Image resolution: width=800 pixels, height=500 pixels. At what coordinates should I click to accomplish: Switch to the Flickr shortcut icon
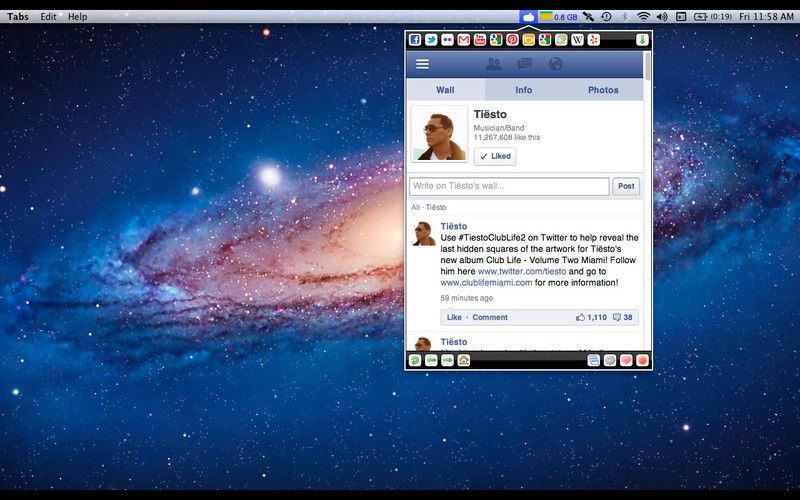pos(447,40)
